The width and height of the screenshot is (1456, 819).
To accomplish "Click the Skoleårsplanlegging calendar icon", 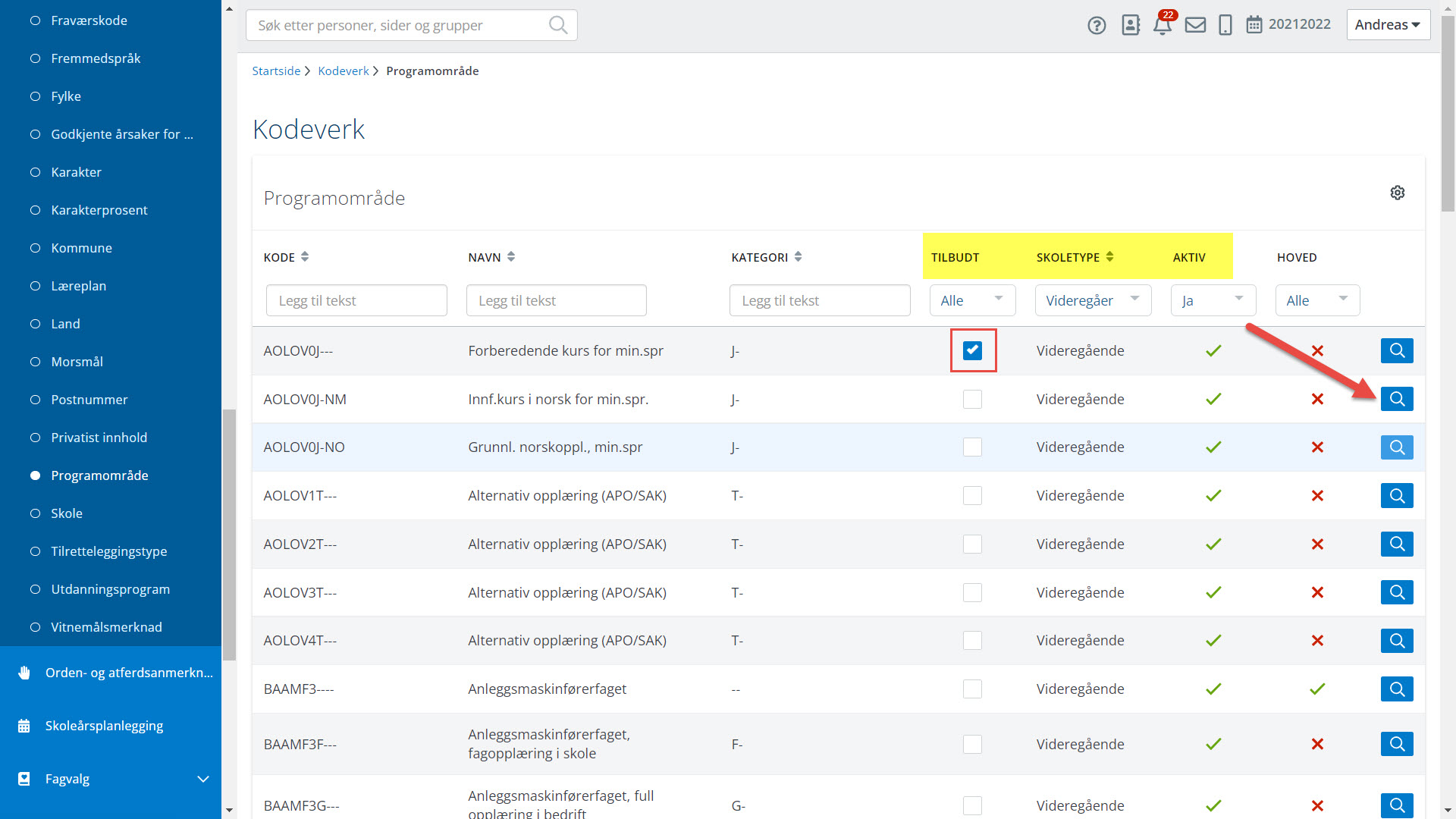I will tap(24, 726).
